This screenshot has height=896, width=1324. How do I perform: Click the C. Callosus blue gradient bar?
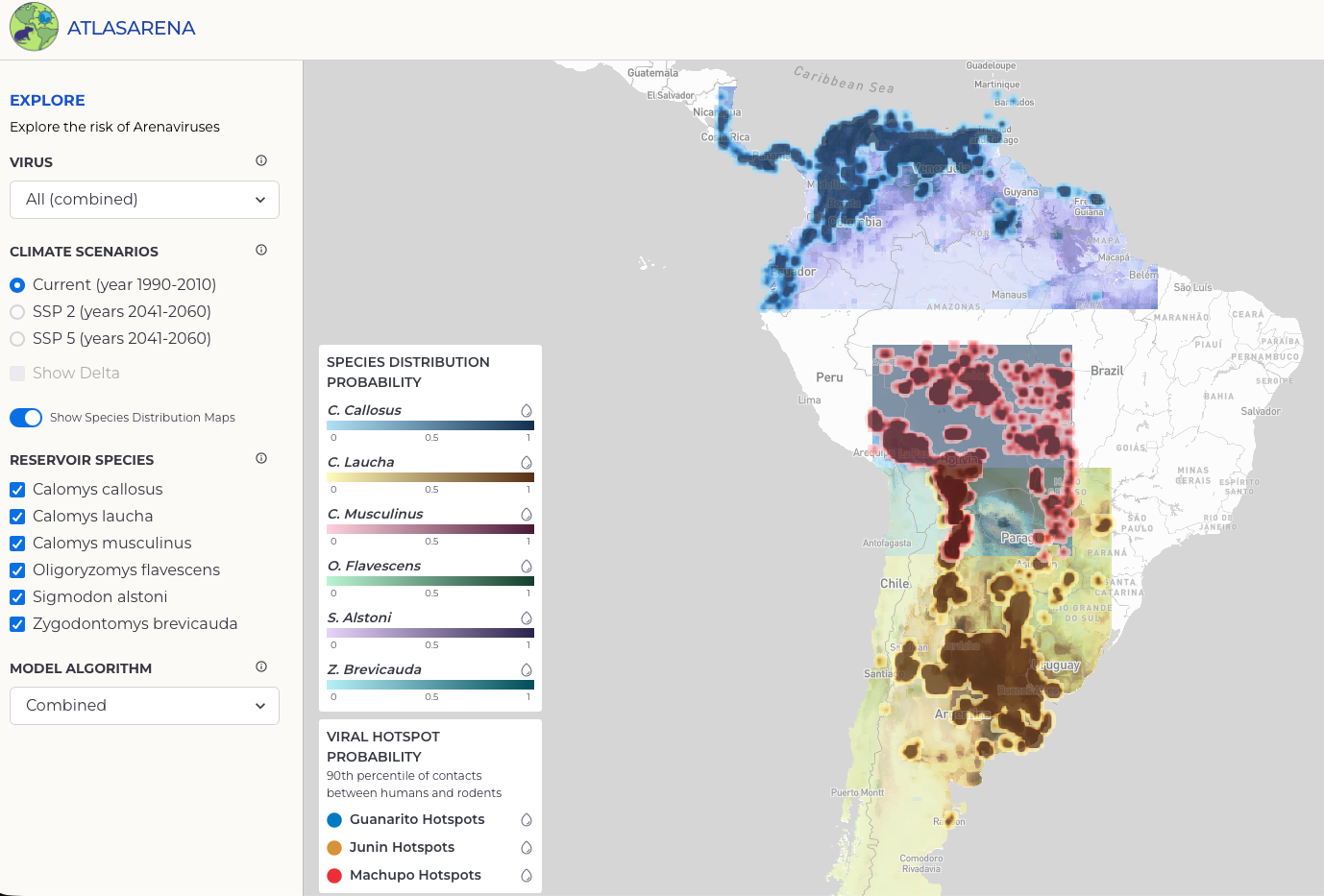430,425
